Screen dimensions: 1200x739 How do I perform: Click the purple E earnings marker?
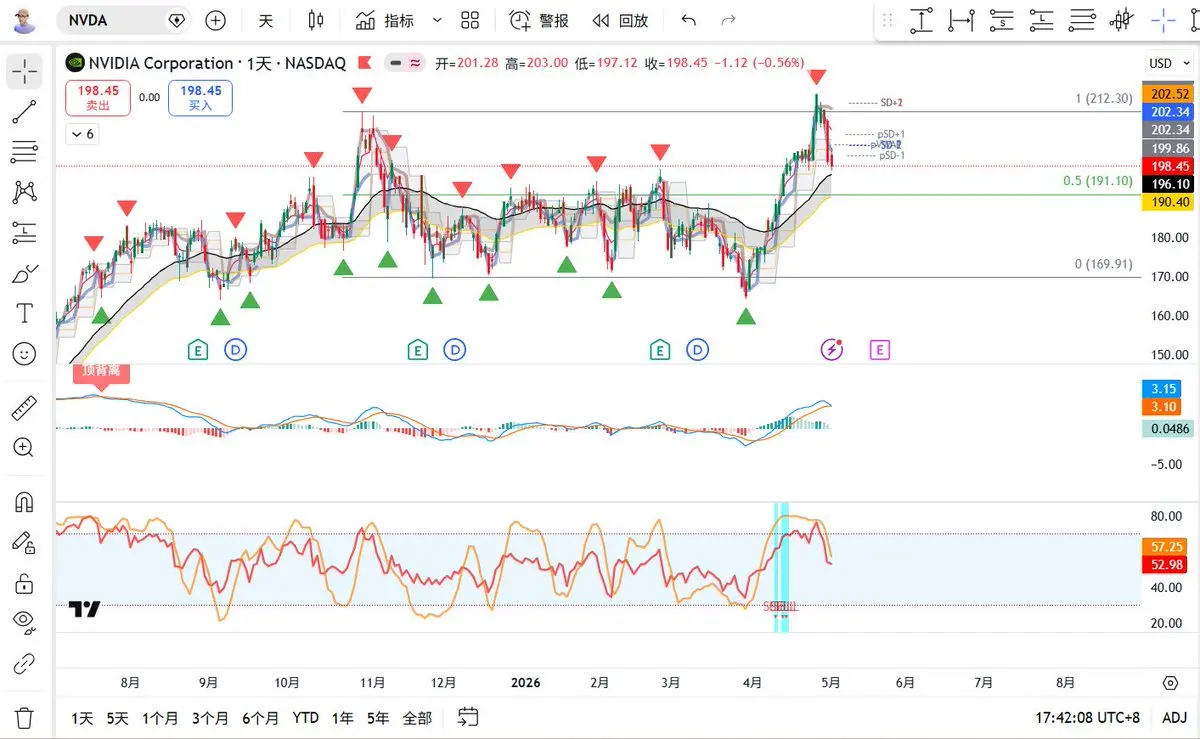(880, 349)
